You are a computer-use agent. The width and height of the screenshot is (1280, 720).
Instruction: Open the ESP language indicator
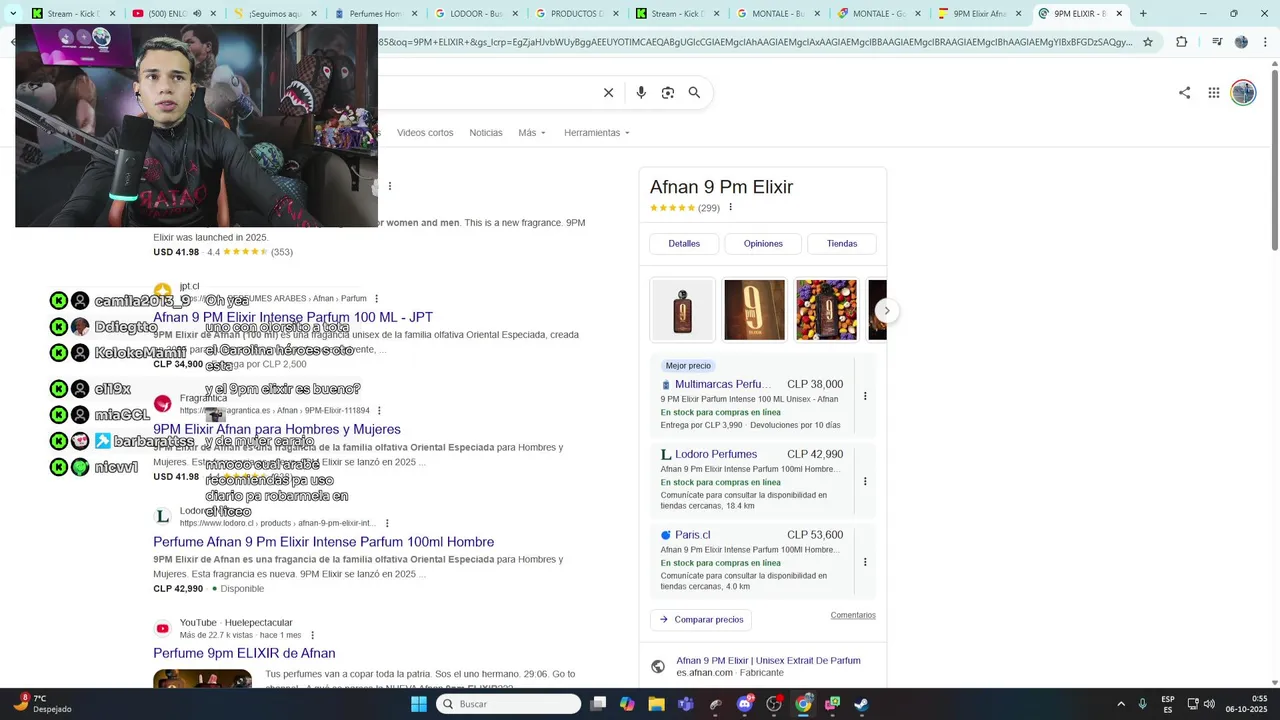(1168, 704)
